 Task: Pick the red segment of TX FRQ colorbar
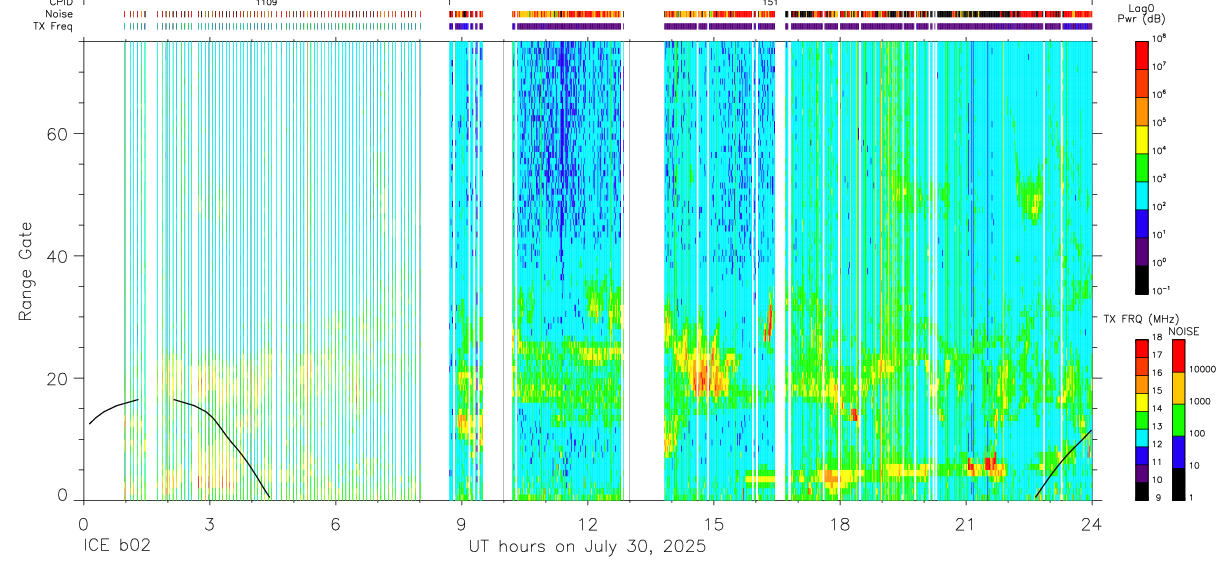point(1141,349)
